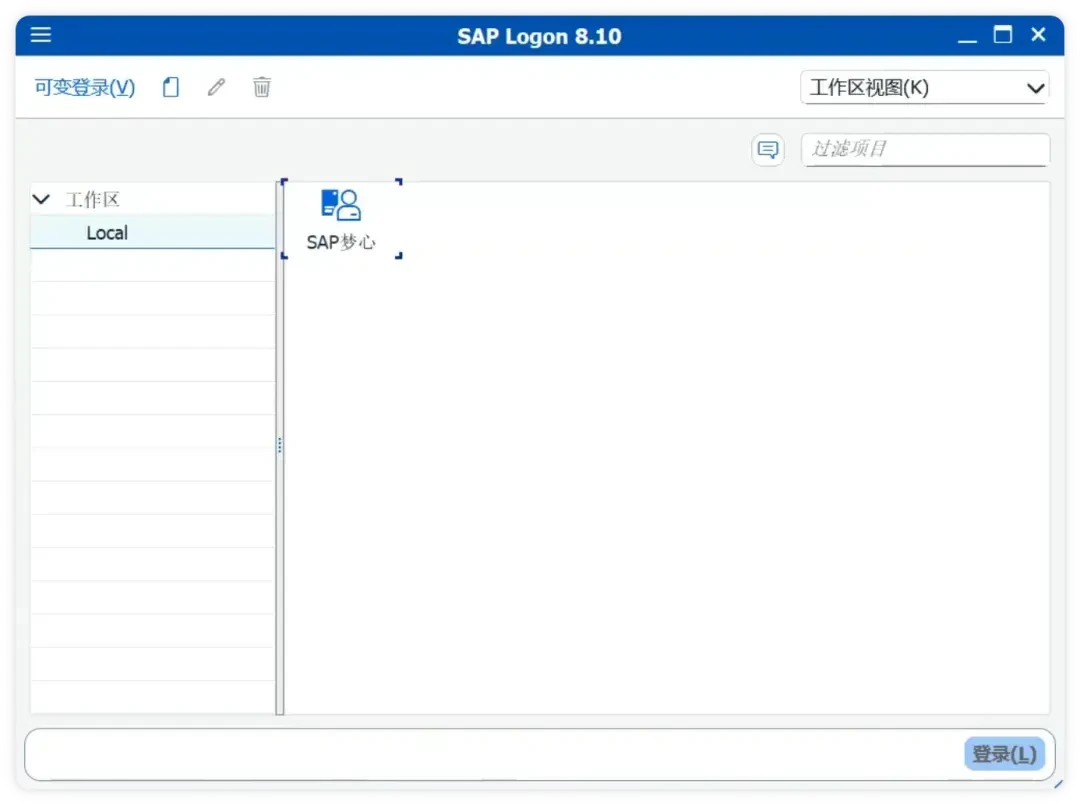Click the 工作区 tree label
The image size is (1080, 805).
92,200
